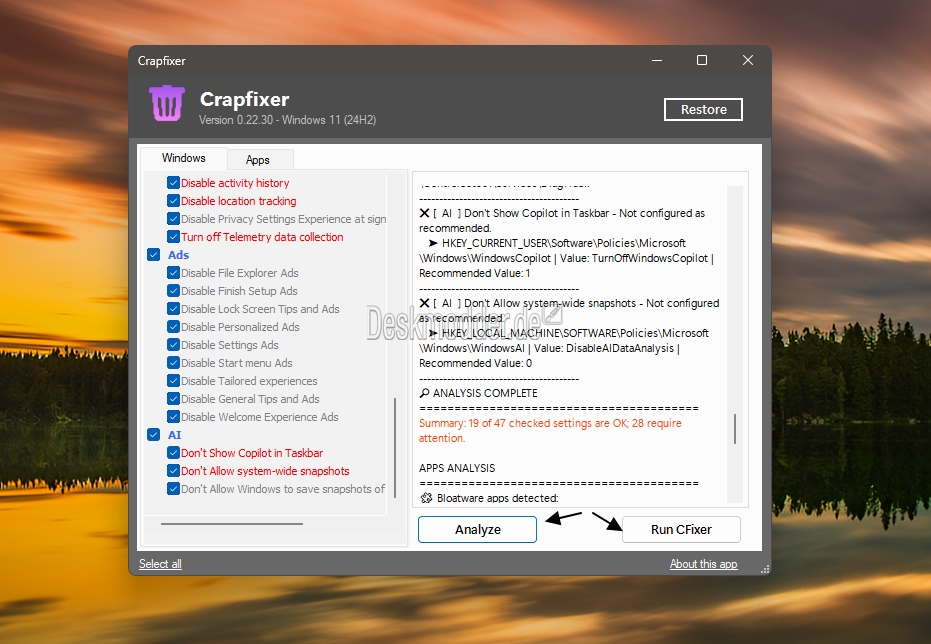Toggle Disable Lock Screen Tips and Ads
The height and width of the screenshot is (644, 931).
[173, 309]
